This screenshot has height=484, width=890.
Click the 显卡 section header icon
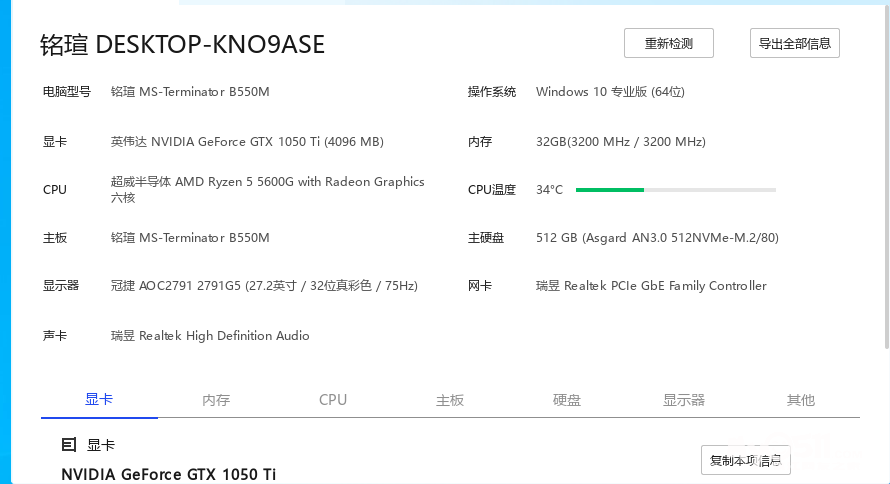tap(69, 445)
